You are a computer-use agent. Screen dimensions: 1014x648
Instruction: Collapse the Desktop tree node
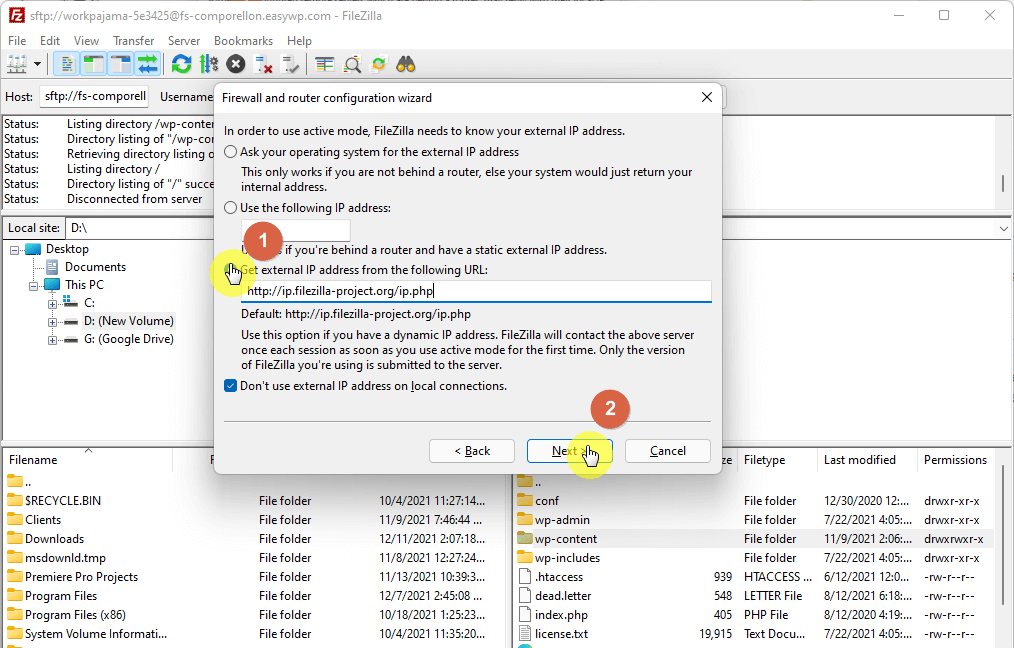(14, 250)
